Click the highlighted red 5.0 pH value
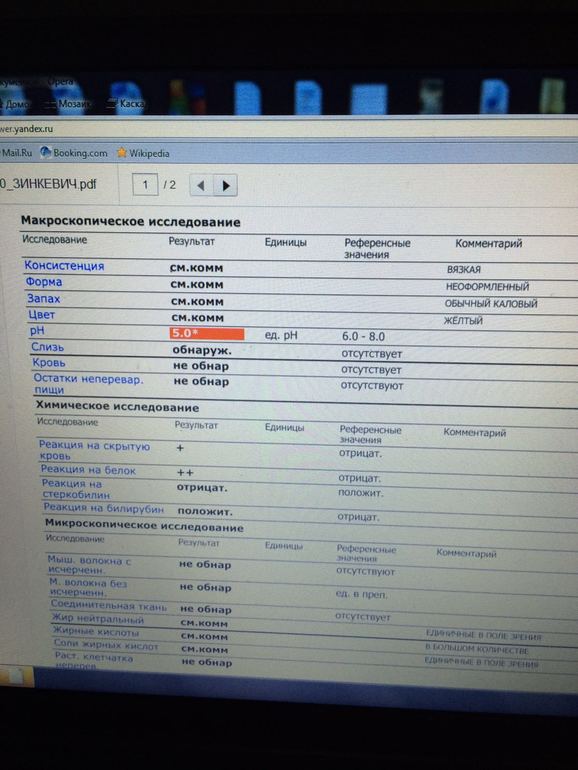 [207, 333]
